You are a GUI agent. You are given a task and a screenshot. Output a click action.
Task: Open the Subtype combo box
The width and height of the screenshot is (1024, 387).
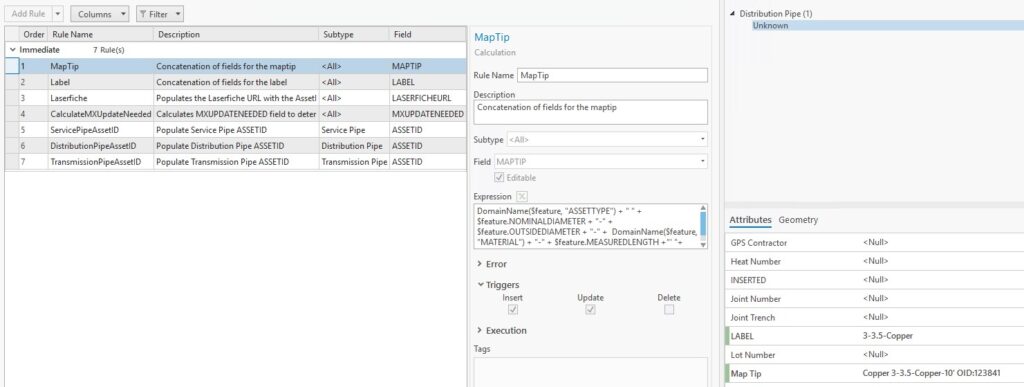tap(607, 140)
